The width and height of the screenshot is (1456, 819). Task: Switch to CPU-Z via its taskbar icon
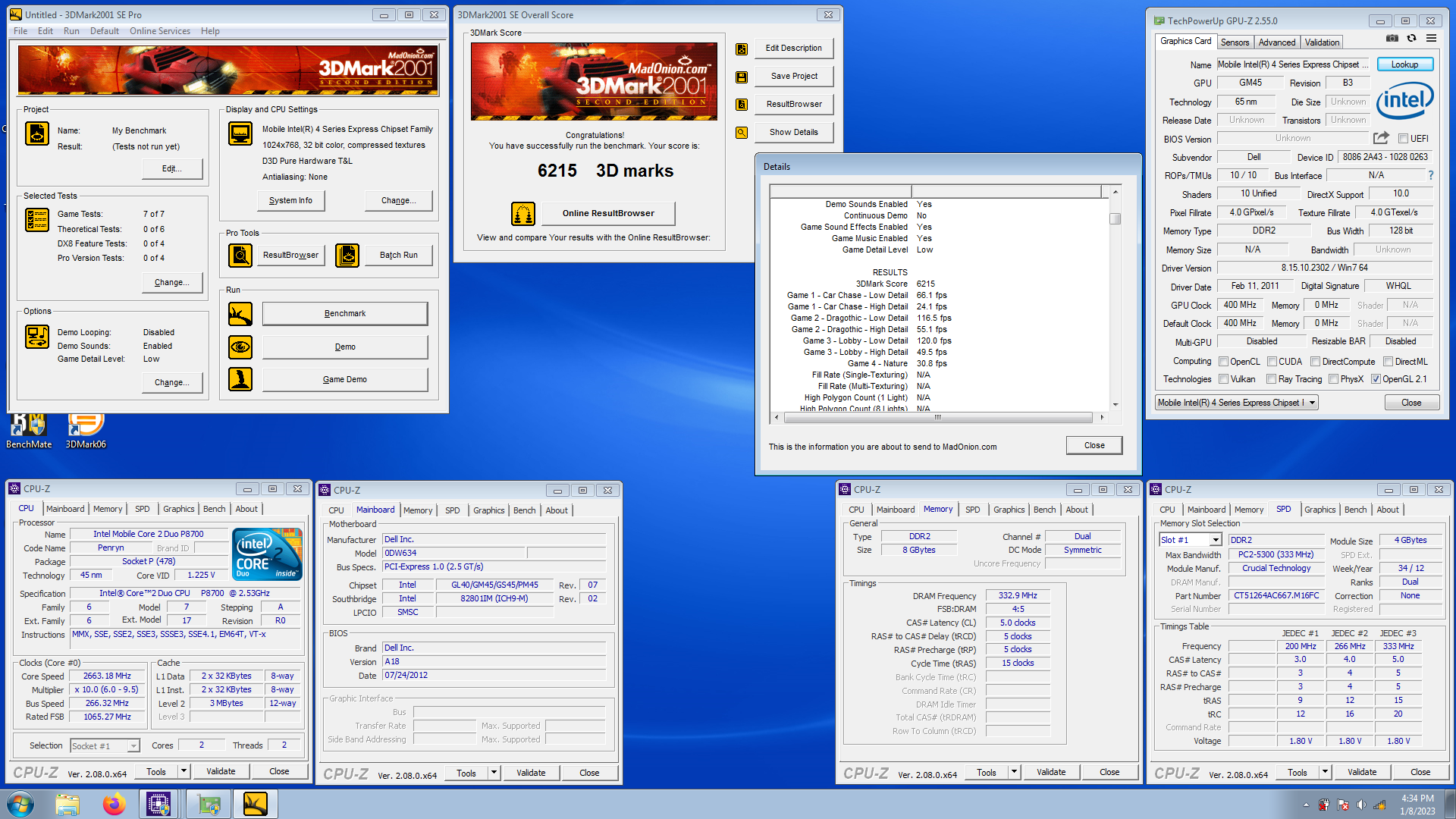coord(158,804)
